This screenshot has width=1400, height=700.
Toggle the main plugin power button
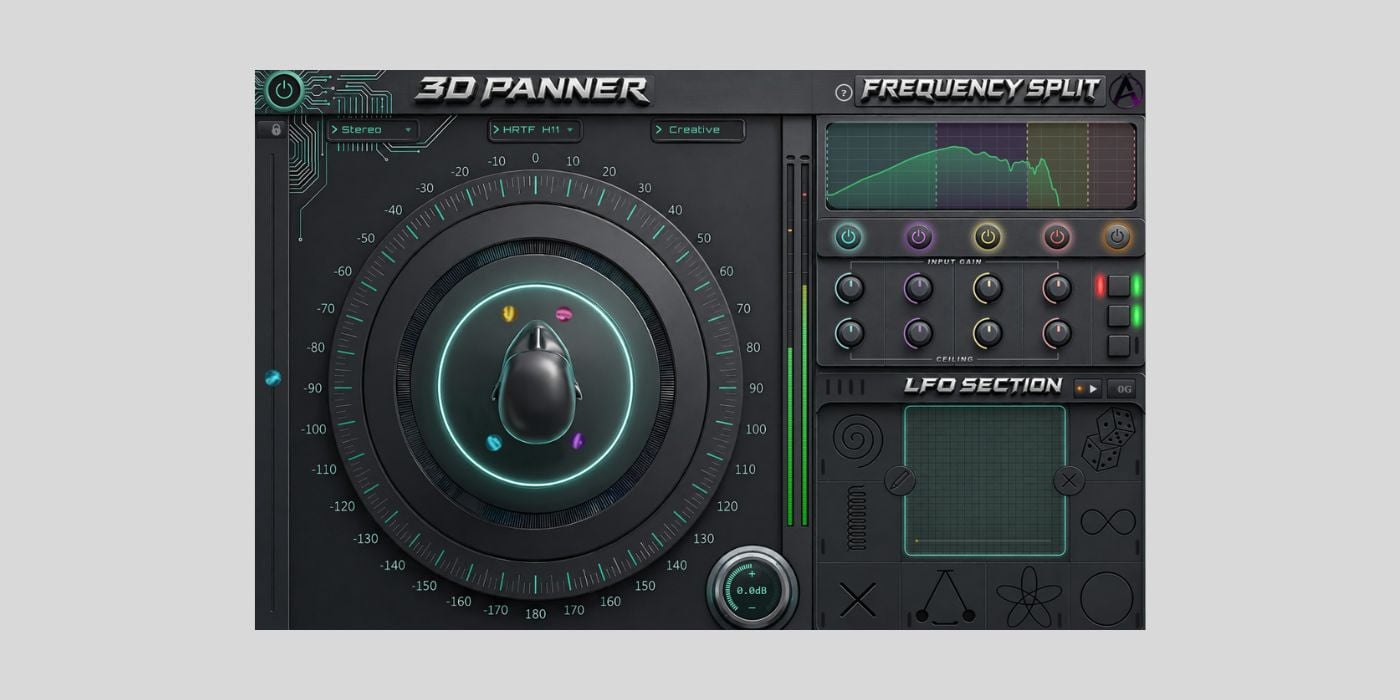point(285,91)
